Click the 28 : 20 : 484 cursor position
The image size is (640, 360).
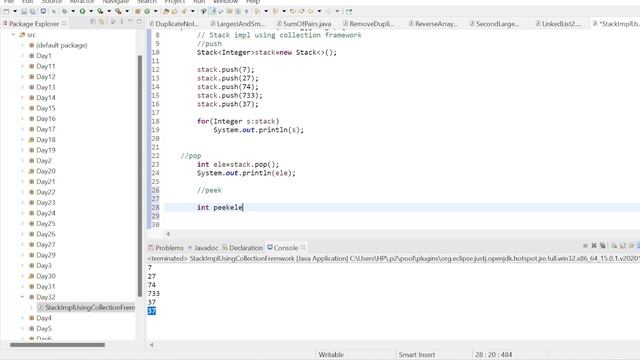(493, 355)
